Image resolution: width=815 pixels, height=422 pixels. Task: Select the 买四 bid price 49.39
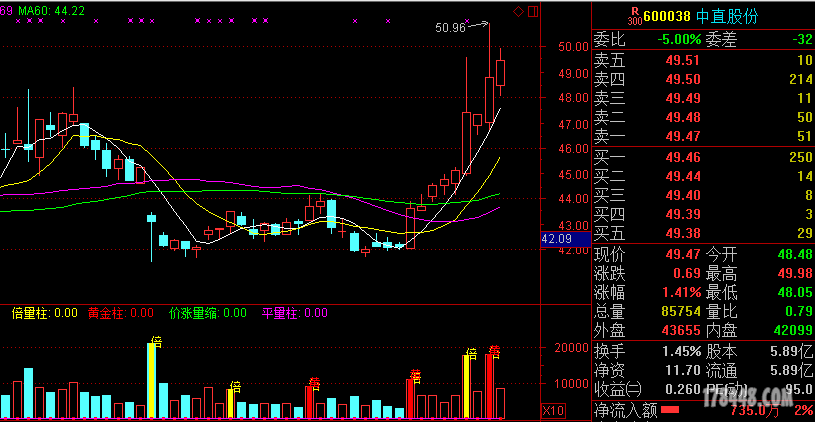click(x=683, y=214)
